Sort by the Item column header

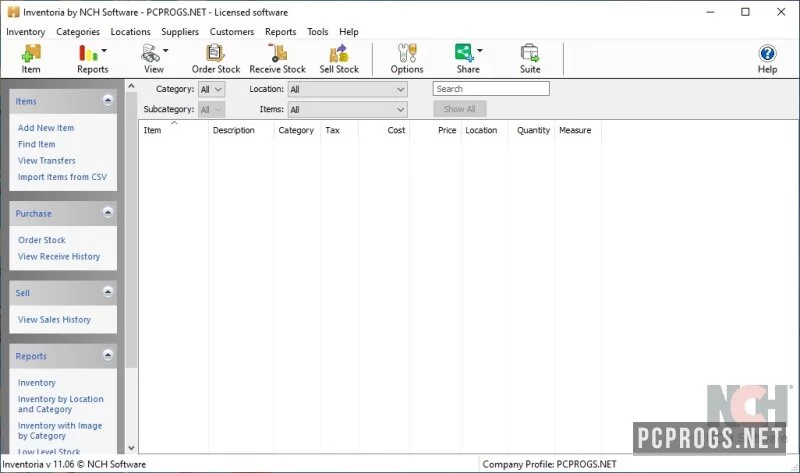(173, 130)
